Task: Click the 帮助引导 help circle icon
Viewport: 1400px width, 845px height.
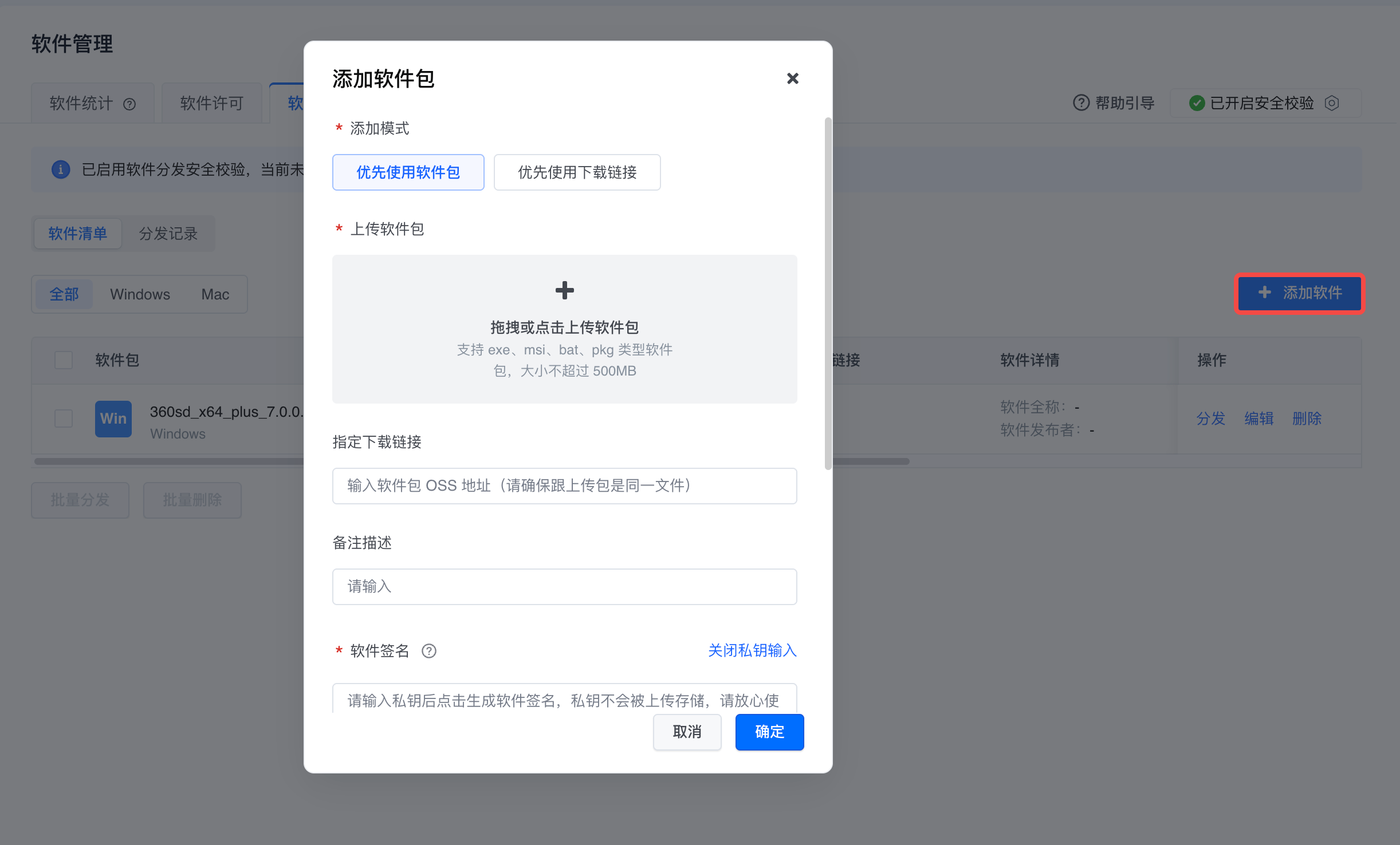Action: coord(1080,103)
